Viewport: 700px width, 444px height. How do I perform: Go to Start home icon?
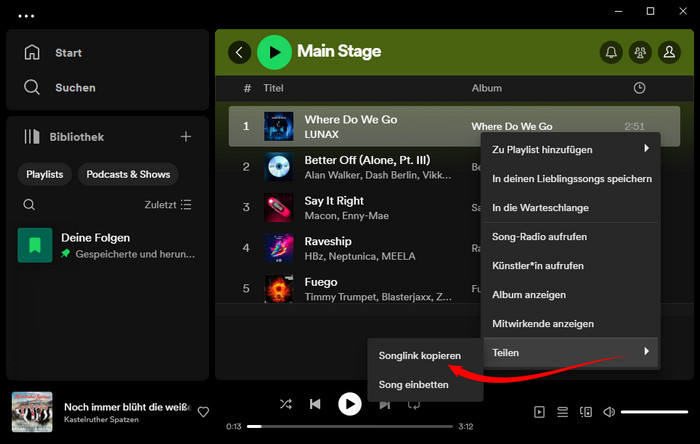[x=32, y=52]
